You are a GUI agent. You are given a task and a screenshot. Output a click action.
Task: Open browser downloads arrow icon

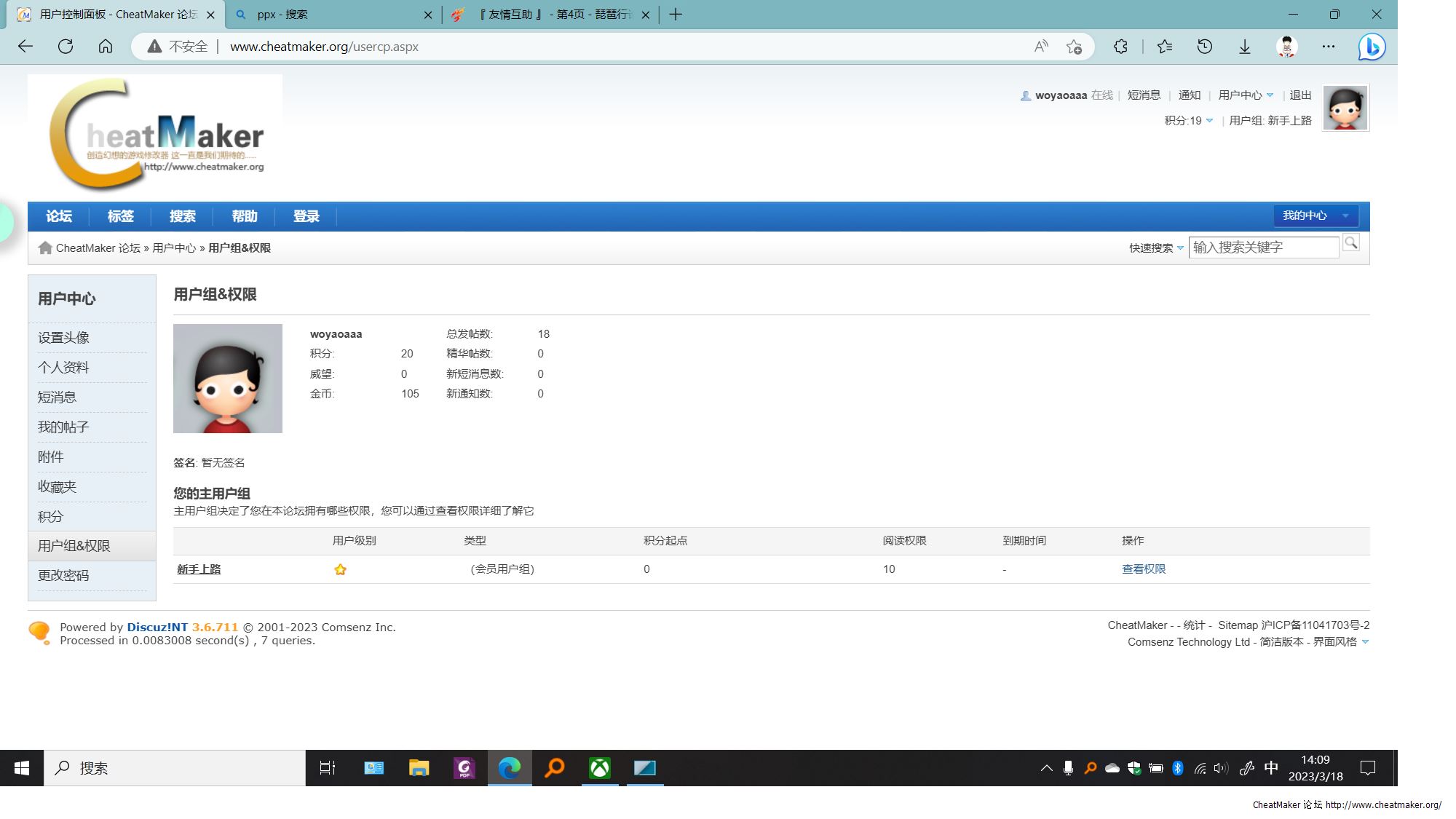point(1245,47)
